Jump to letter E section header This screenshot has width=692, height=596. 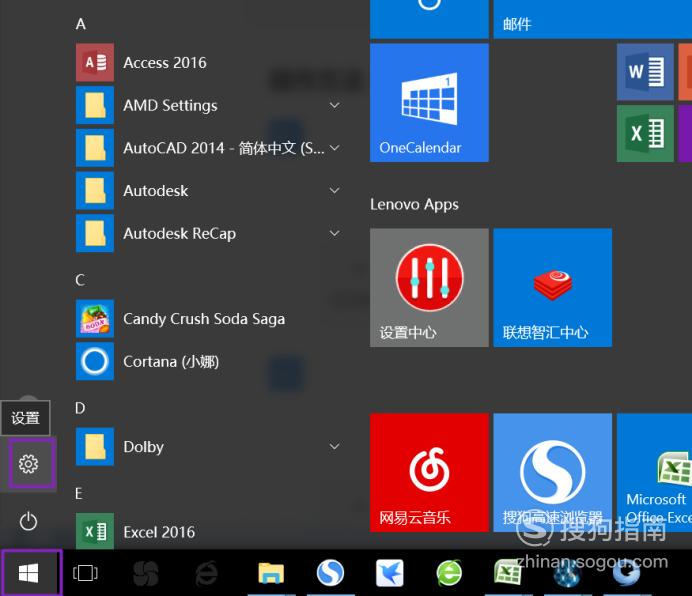tap(79, 493)
